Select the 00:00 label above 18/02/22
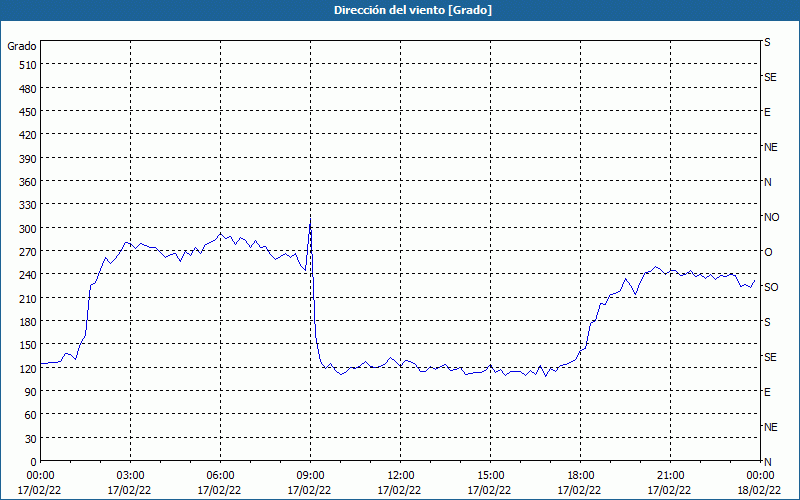Image resolution: width=800 pixels, height=500 pixels. (760, 476)
